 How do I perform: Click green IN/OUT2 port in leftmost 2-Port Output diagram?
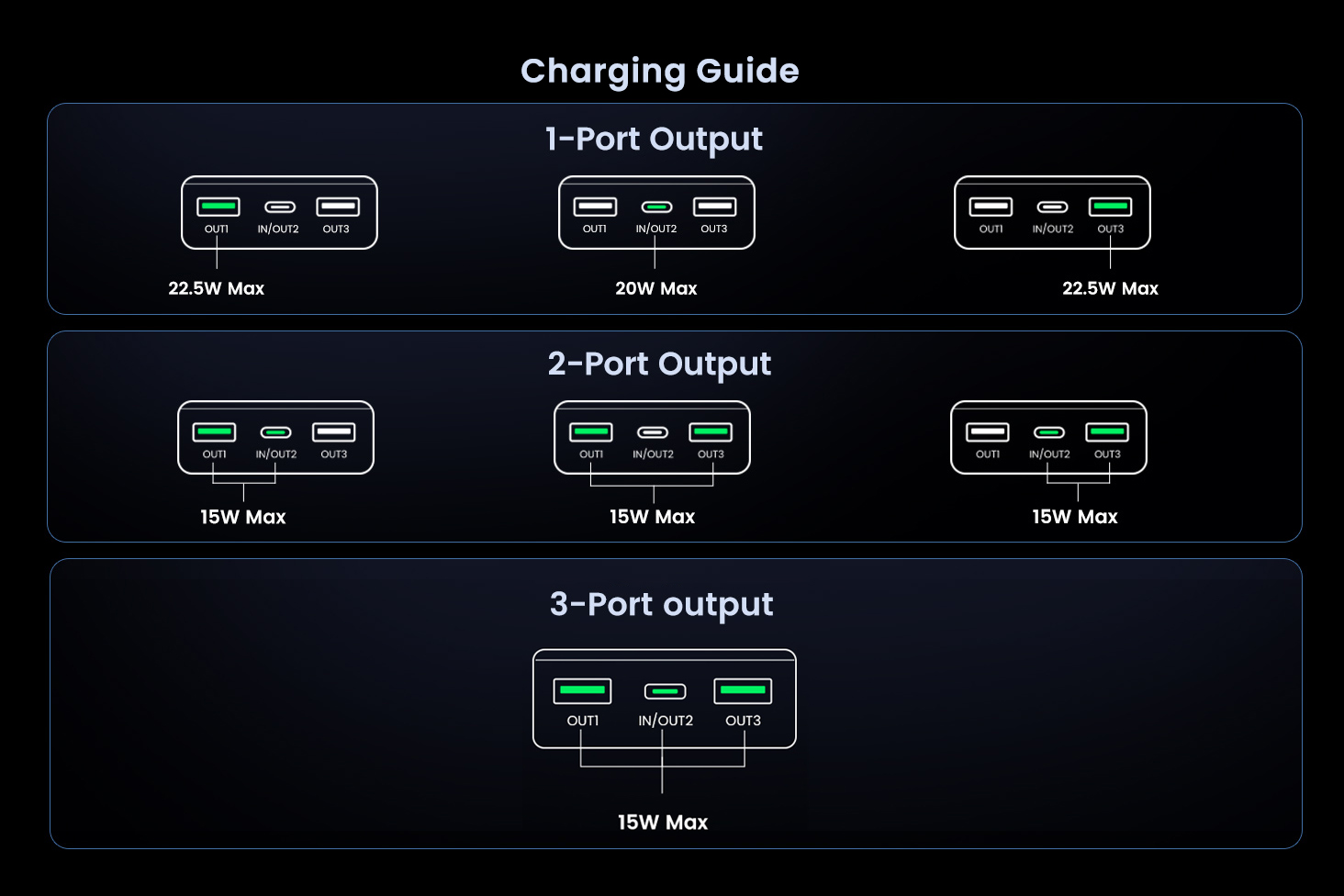pyautogui.click(x=276, y=432)
